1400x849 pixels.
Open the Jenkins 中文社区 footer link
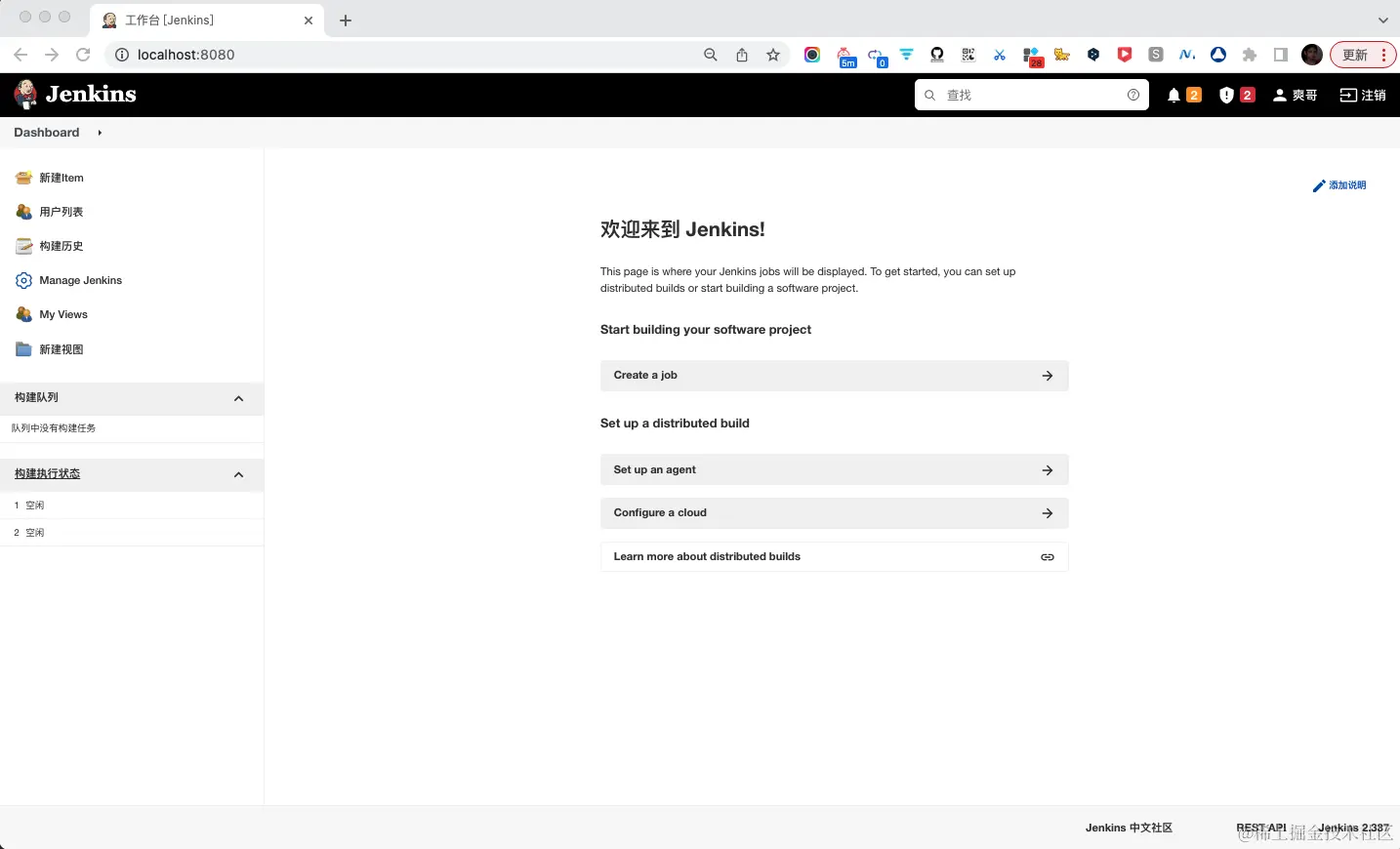[x=1129, y=828]
